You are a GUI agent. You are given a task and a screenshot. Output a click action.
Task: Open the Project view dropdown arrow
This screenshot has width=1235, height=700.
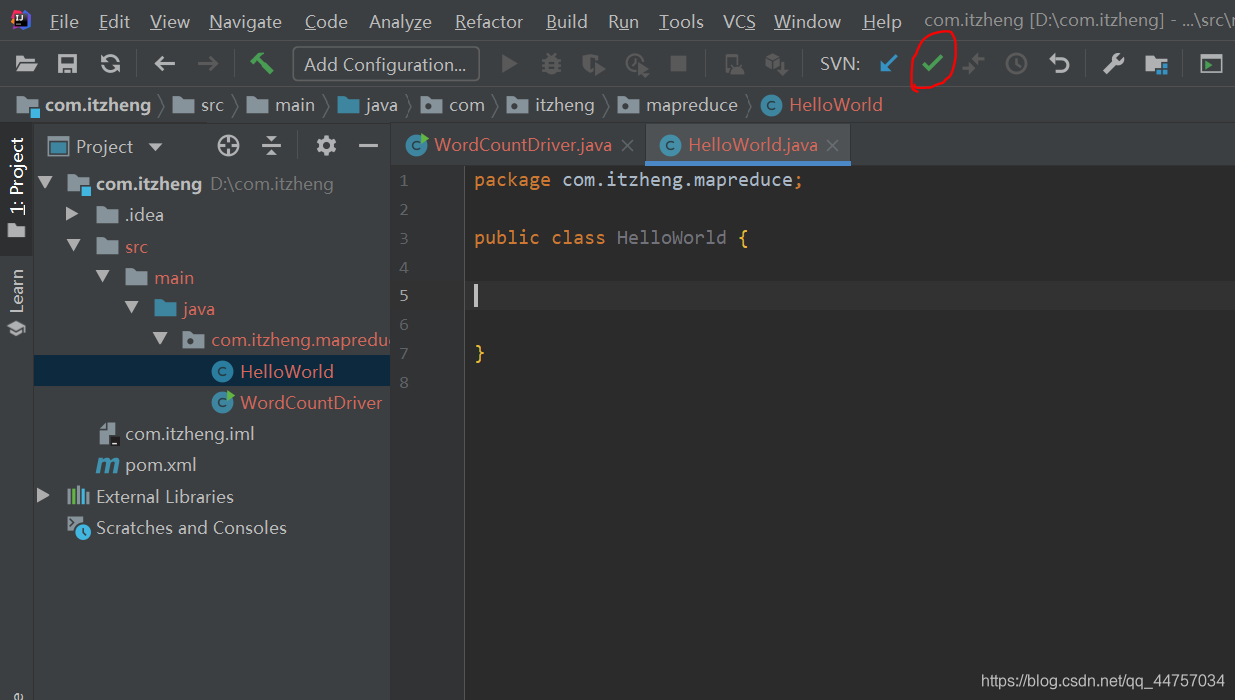point(155,147)
